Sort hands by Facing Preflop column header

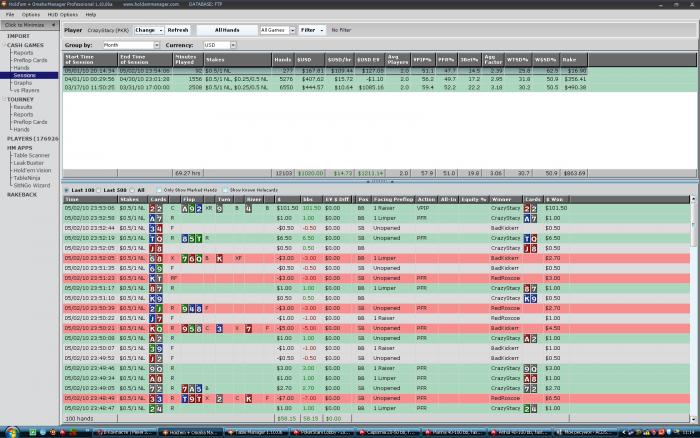(x=393, y=200)
